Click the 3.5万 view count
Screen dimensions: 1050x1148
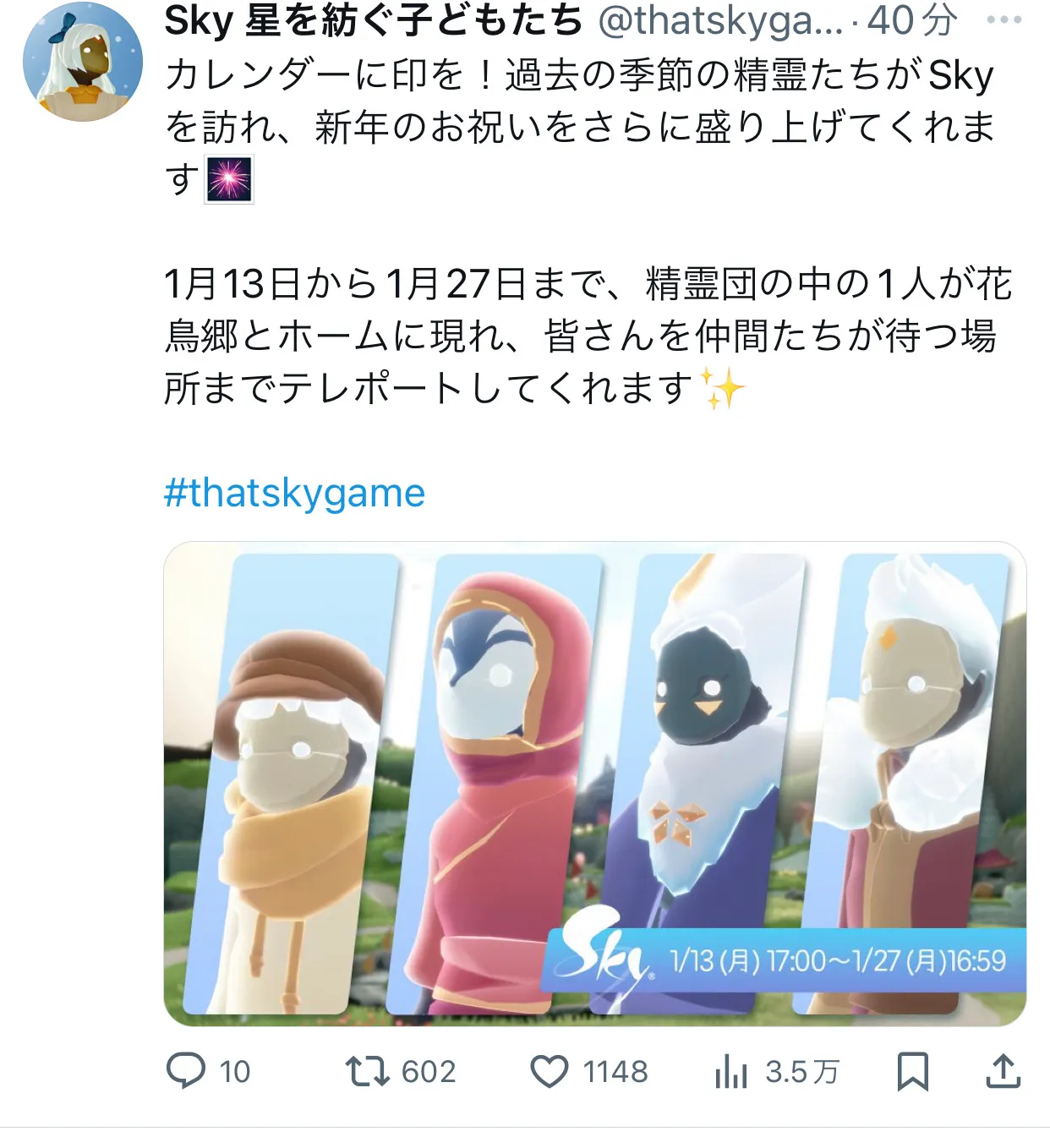tap(802, 1072)
